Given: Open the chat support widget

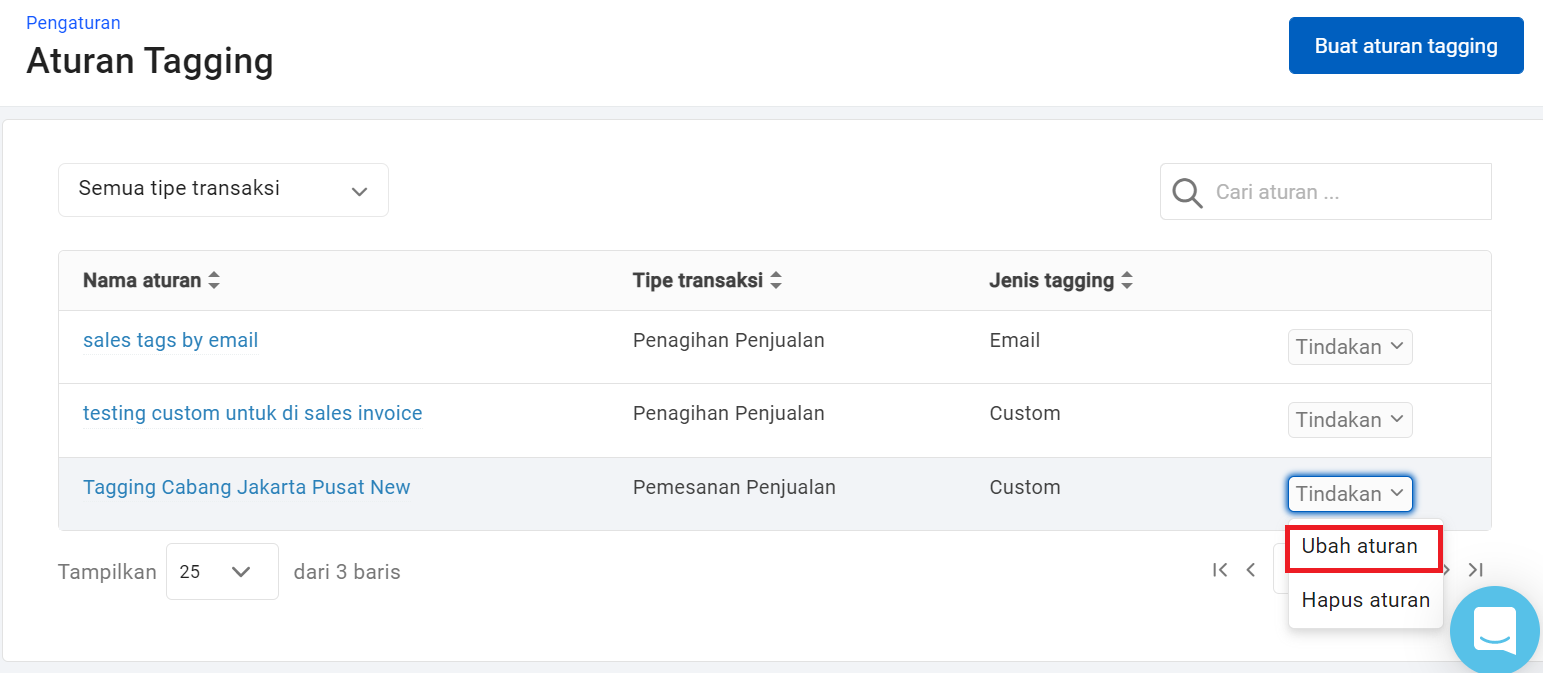Looking at the screenshot, I should 1495,630.
